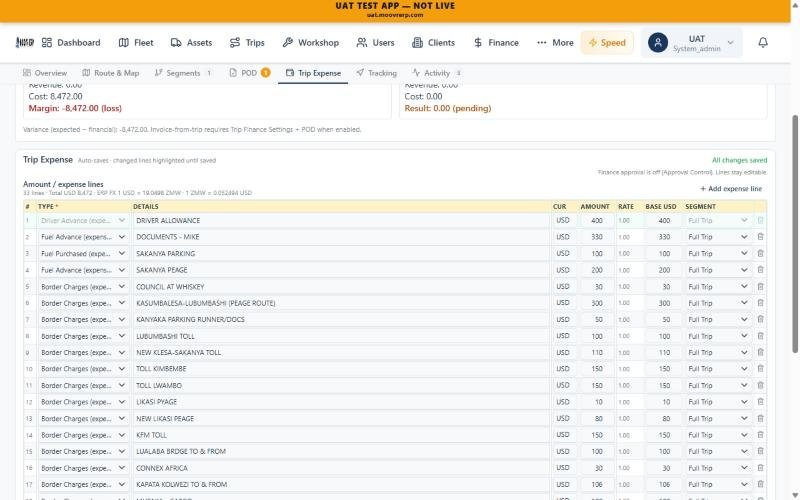Delete the SAKANYA PARKING expense line
Image resolution: width=800 pixels, height=500 pixels.
[x=760, y=254]
